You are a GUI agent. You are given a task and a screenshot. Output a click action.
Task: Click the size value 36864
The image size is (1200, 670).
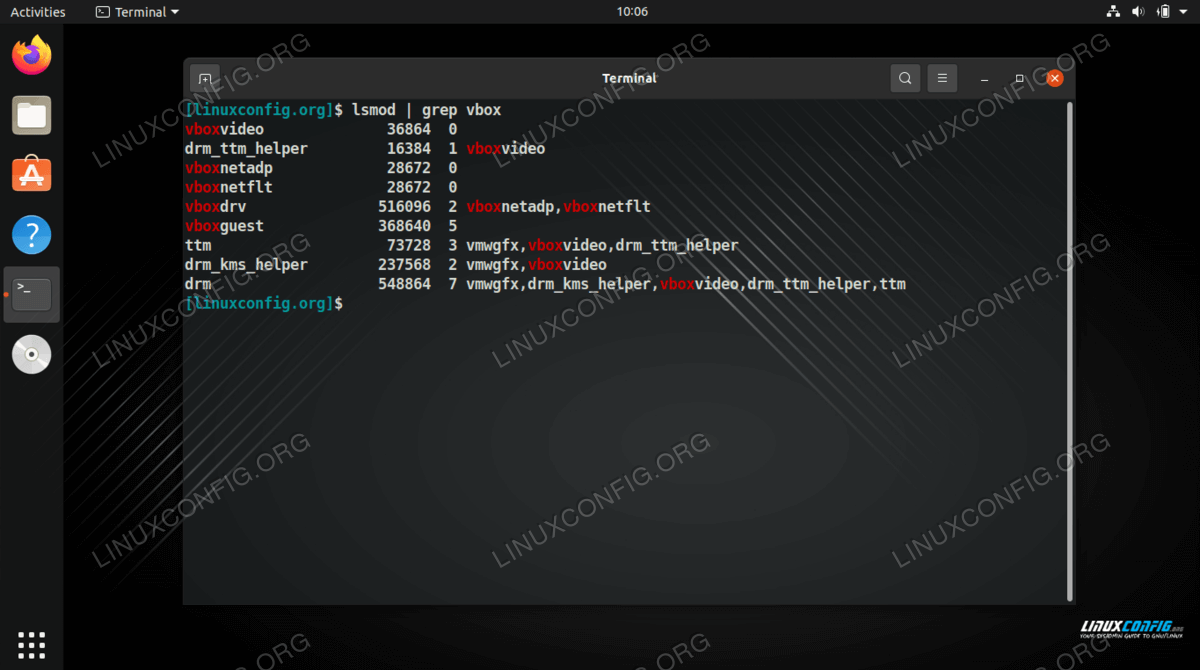(x=409, y=129)
